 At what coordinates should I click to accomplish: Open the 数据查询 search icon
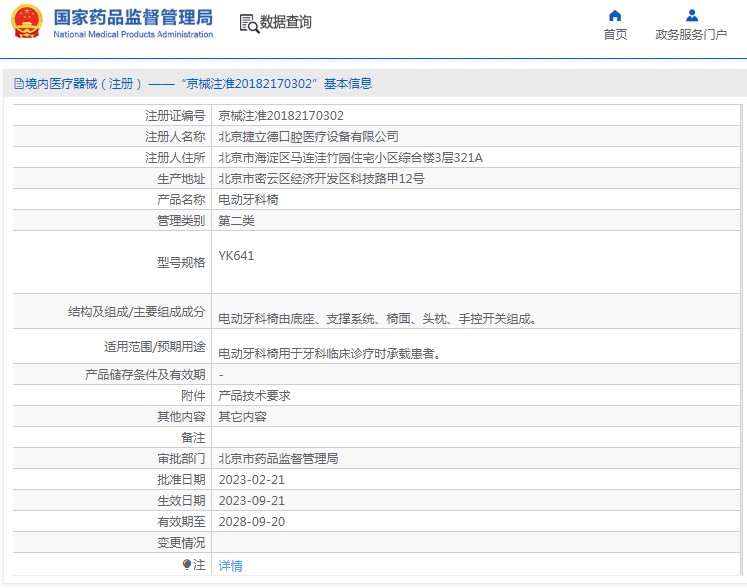[x=249, y=23]
